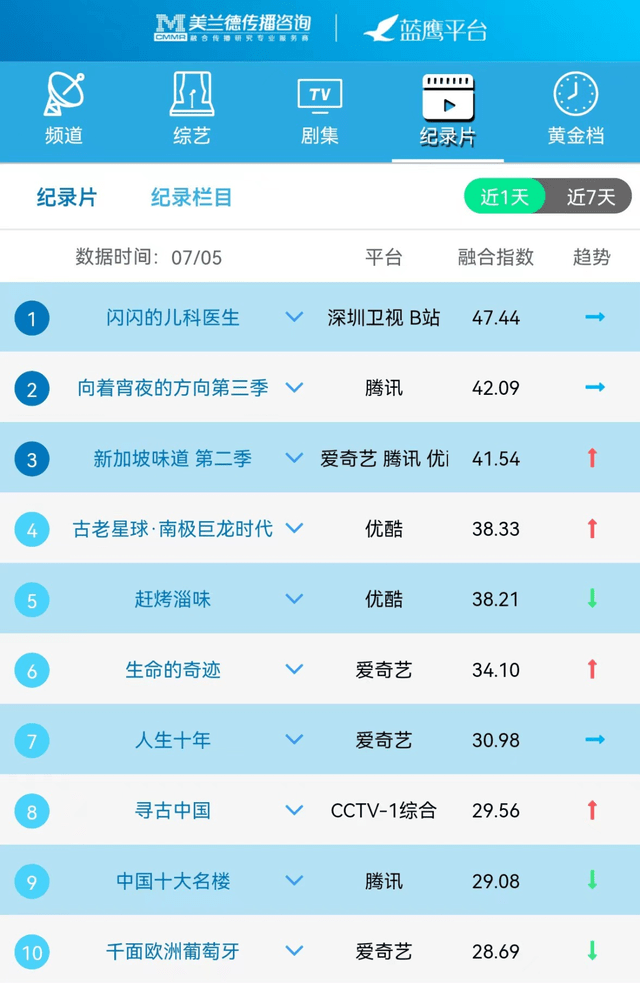The image size is (640, 983).
Task: Select the 频道 satellite dish icon
Action: pyautogui.click(x=63, y=94)
